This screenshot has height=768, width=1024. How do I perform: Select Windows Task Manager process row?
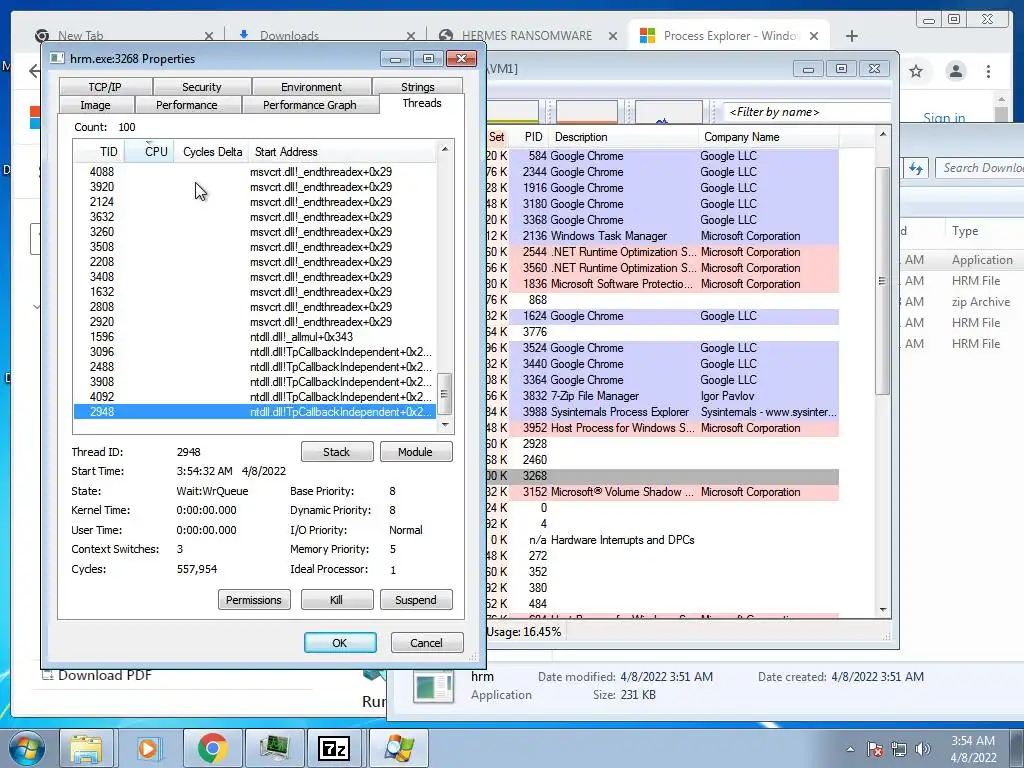pos(663,236)
